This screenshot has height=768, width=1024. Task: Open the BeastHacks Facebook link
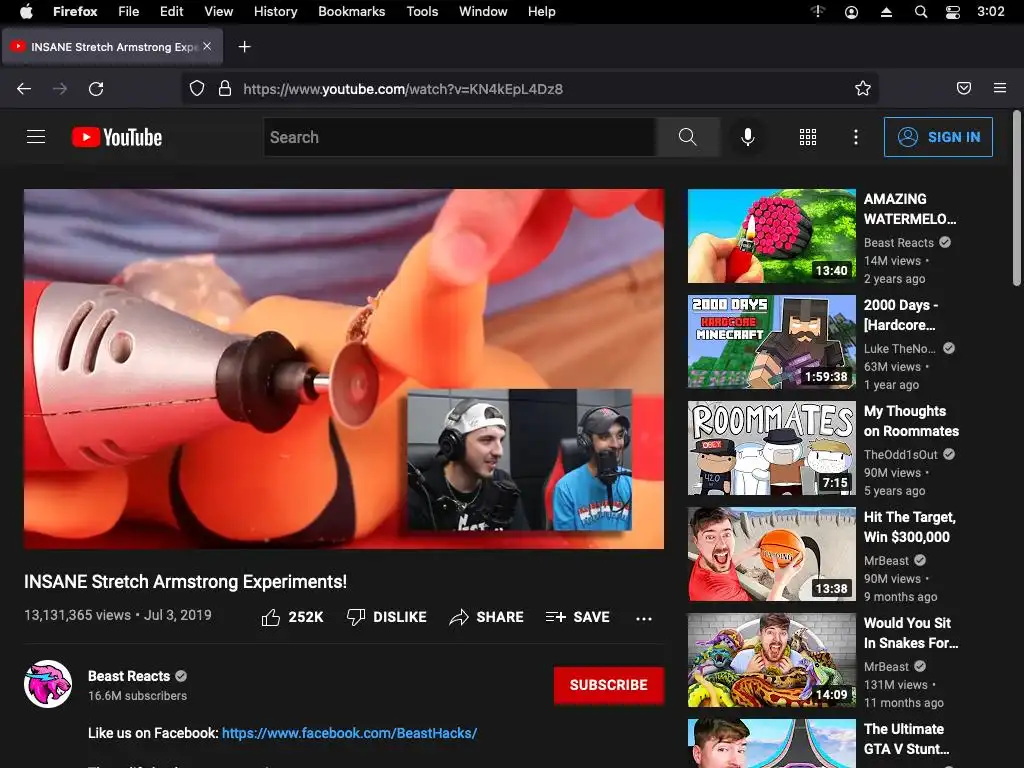349,733
